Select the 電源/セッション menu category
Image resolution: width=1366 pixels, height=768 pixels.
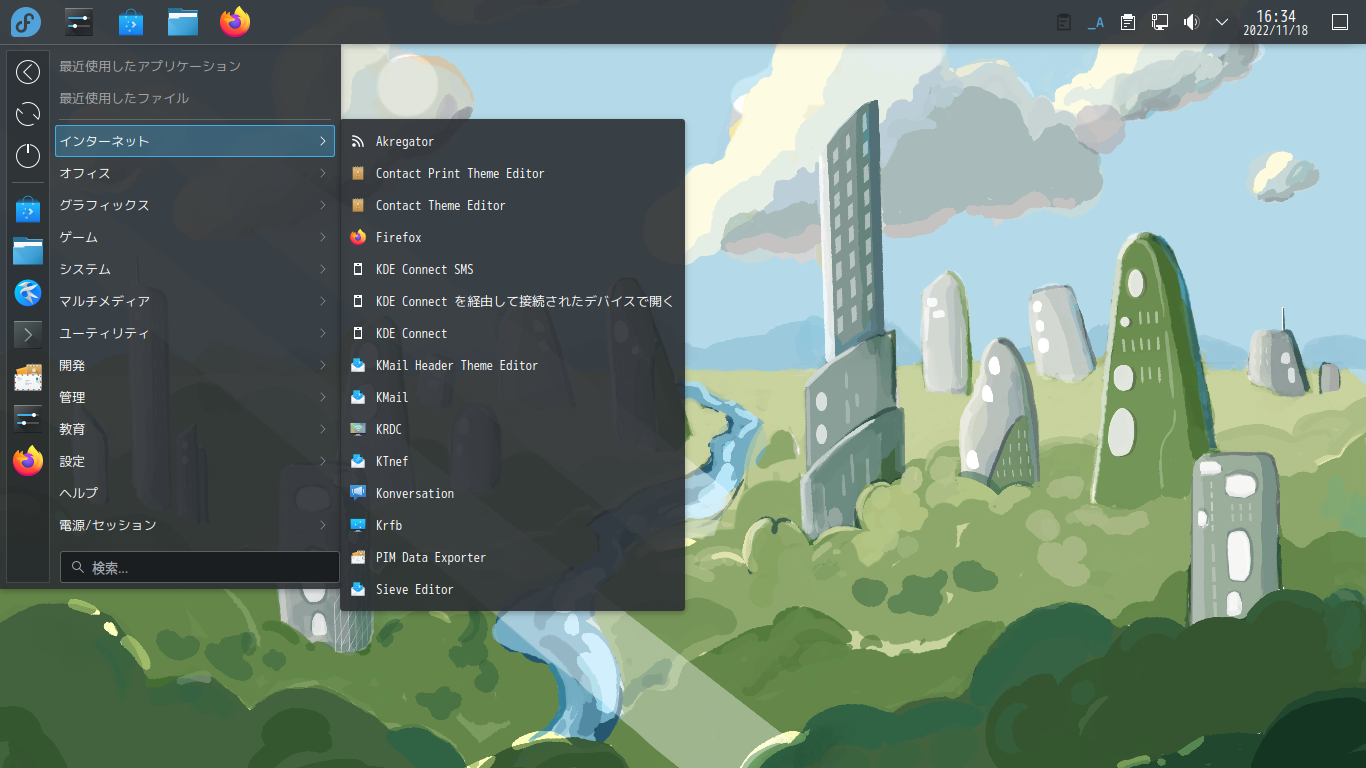(195, 525)
